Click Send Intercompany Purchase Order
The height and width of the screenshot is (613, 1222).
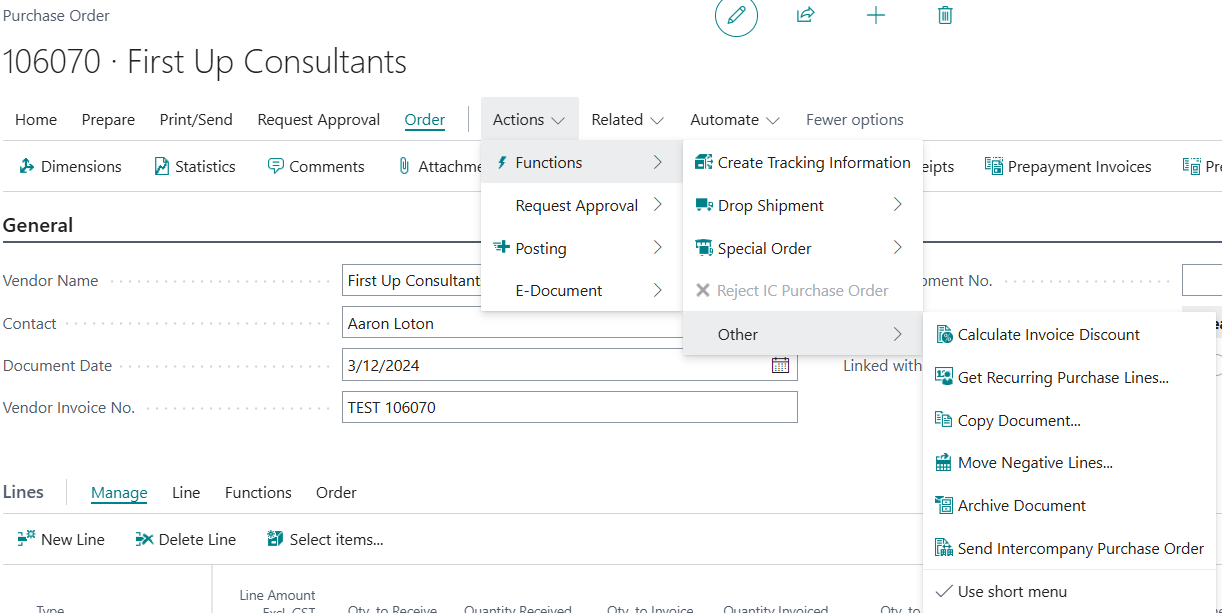1069,549
